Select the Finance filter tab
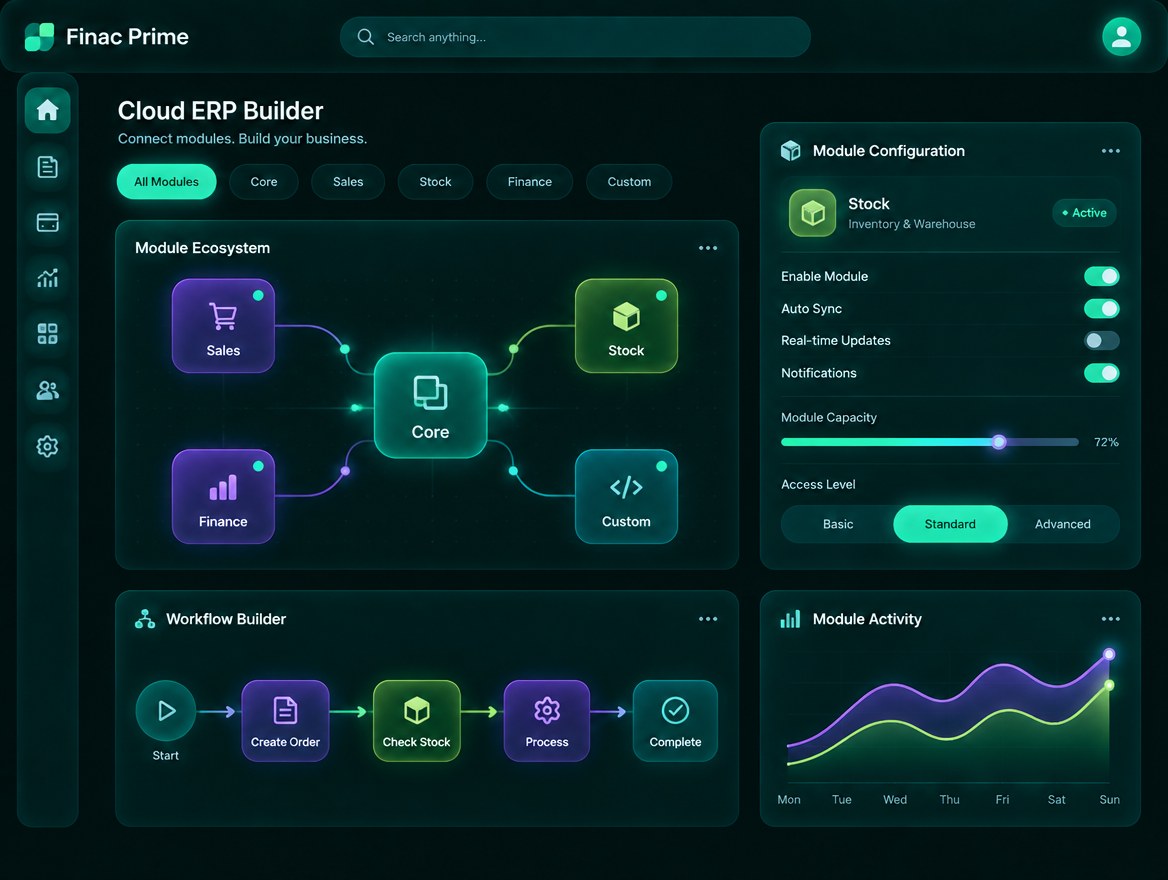 pyautogui.click(x=530, y=182)
